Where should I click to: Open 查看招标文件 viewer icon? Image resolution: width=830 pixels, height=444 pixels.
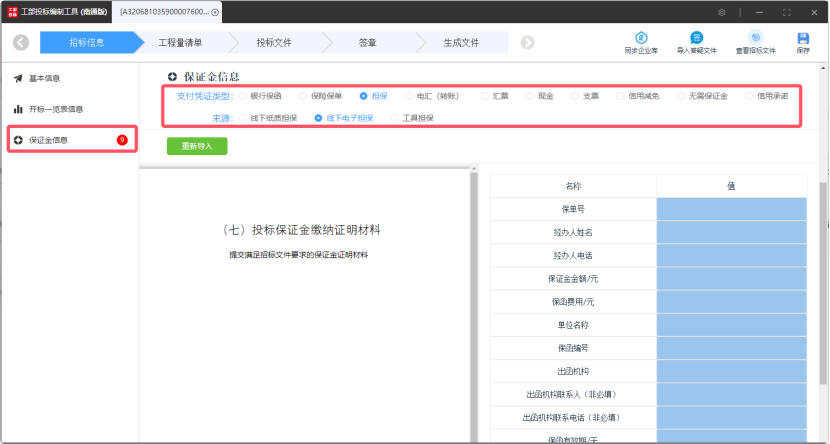(755, 38)
